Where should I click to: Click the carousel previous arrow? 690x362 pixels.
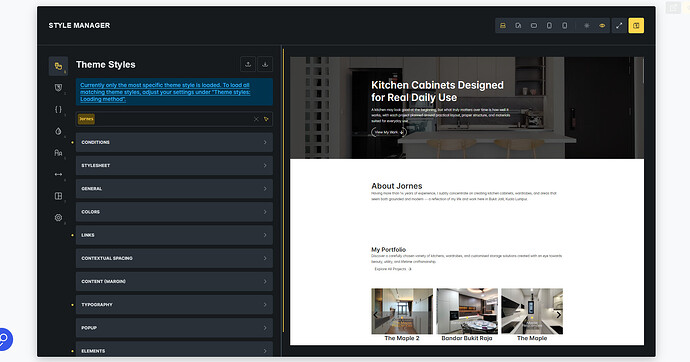click(x=375, y=315)
